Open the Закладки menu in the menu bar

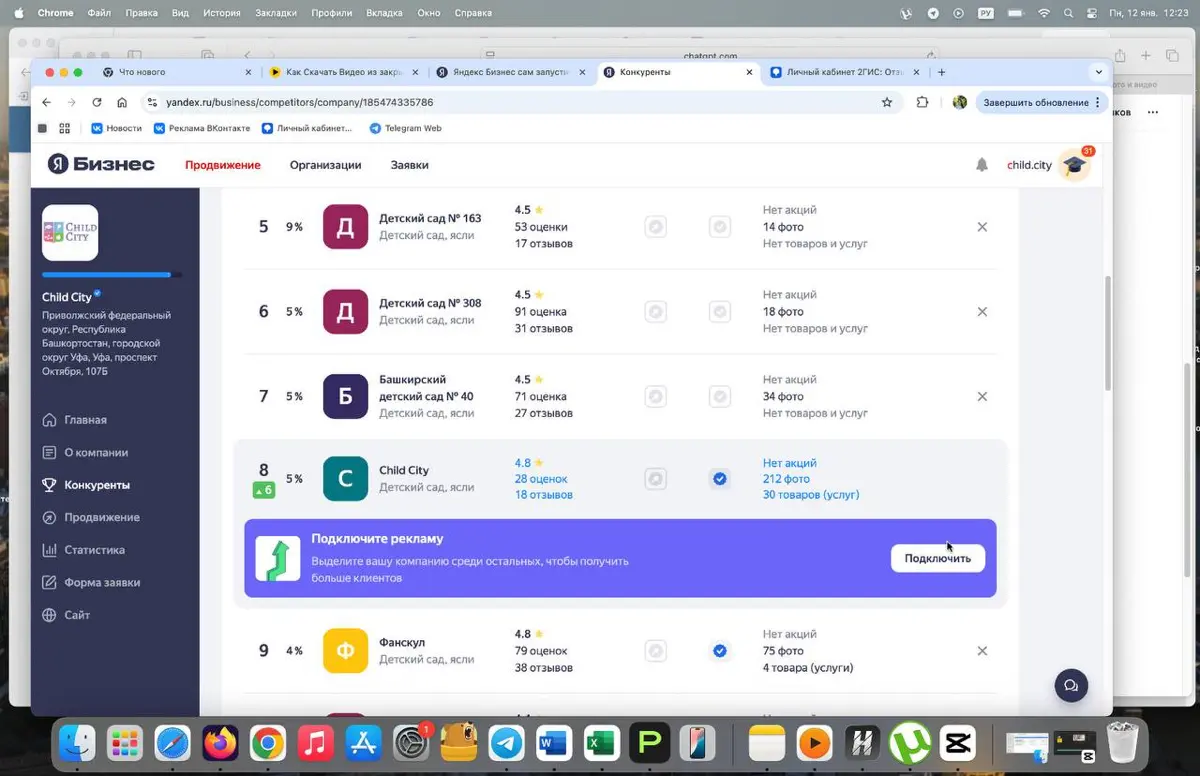click(x=277, y=13)
